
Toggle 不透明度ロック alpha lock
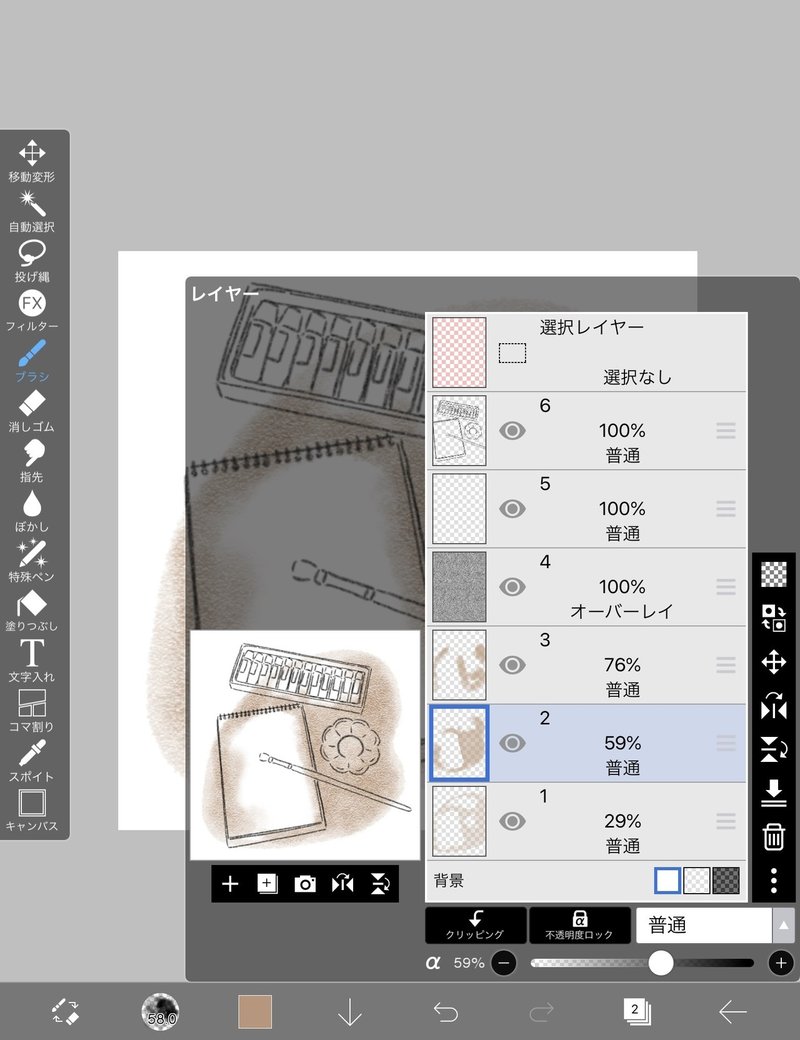[579, 925]
